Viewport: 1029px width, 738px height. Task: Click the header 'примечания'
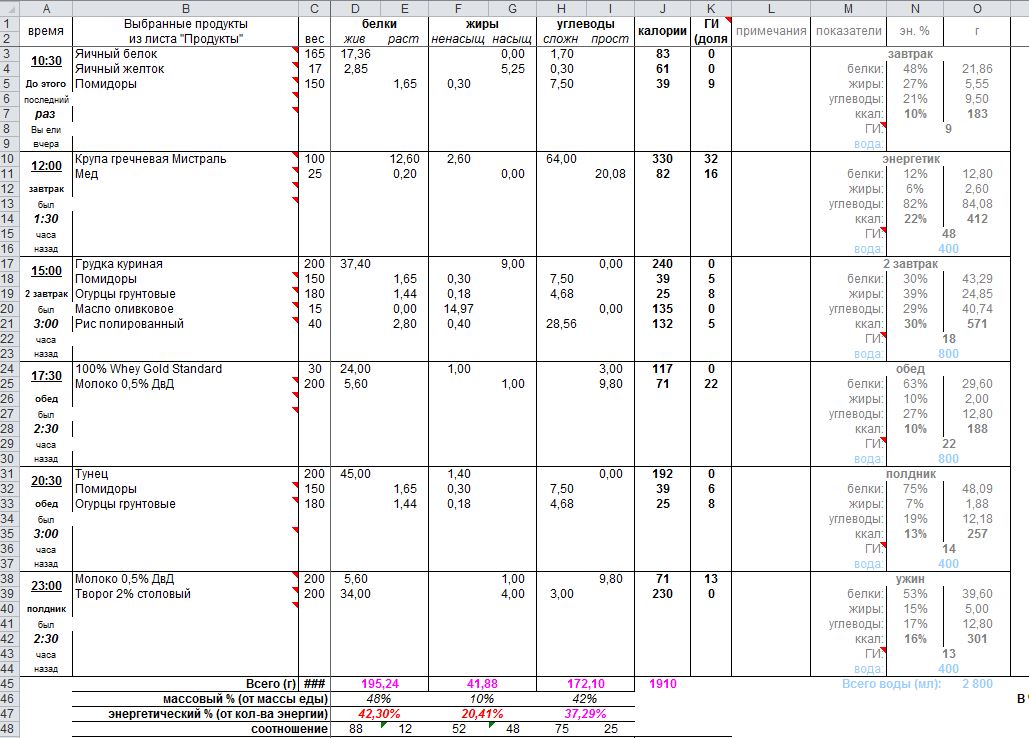pyautogui.click(x=771, y=31)
